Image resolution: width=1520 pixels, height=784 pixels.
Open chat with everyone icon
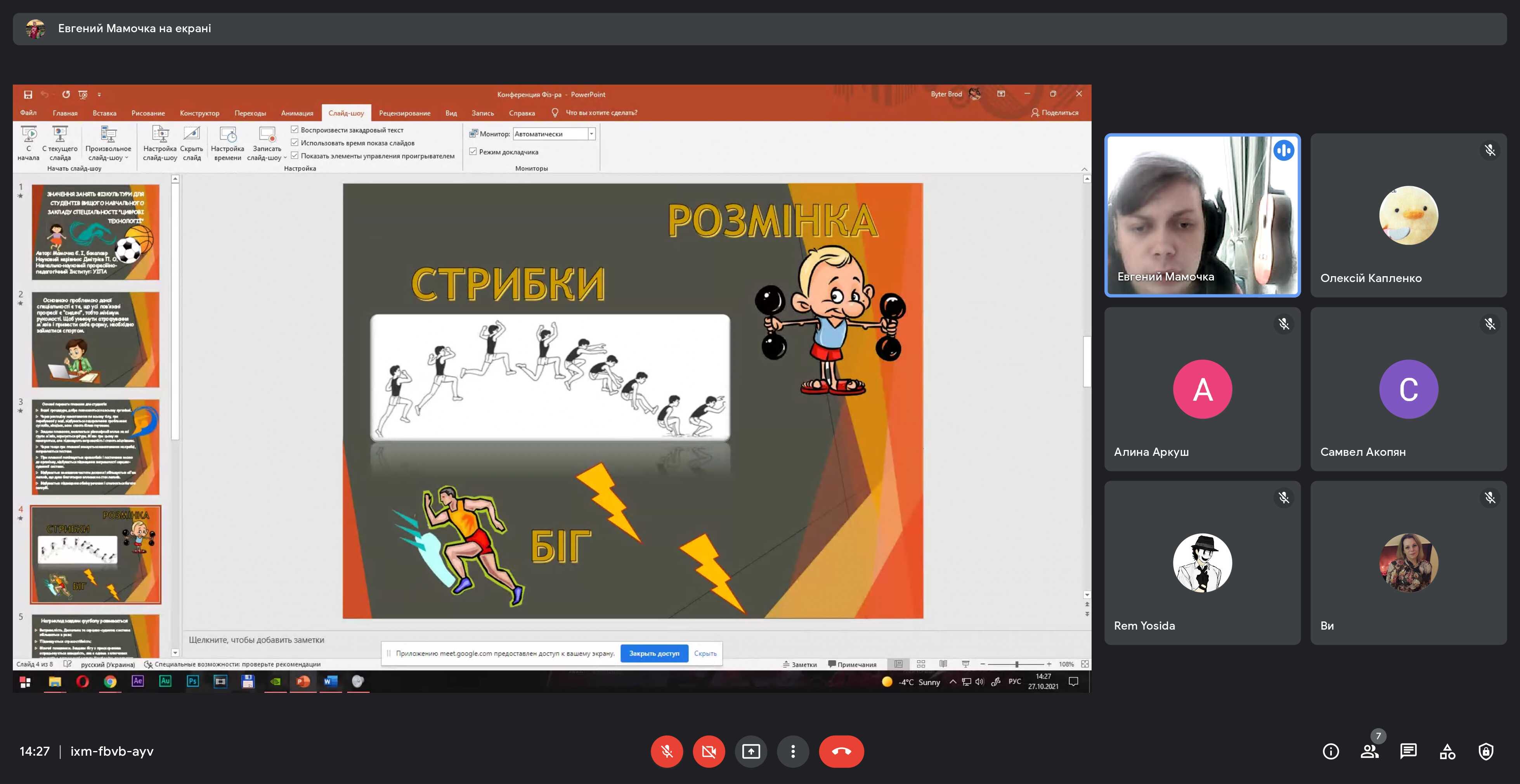[1409, 751]
